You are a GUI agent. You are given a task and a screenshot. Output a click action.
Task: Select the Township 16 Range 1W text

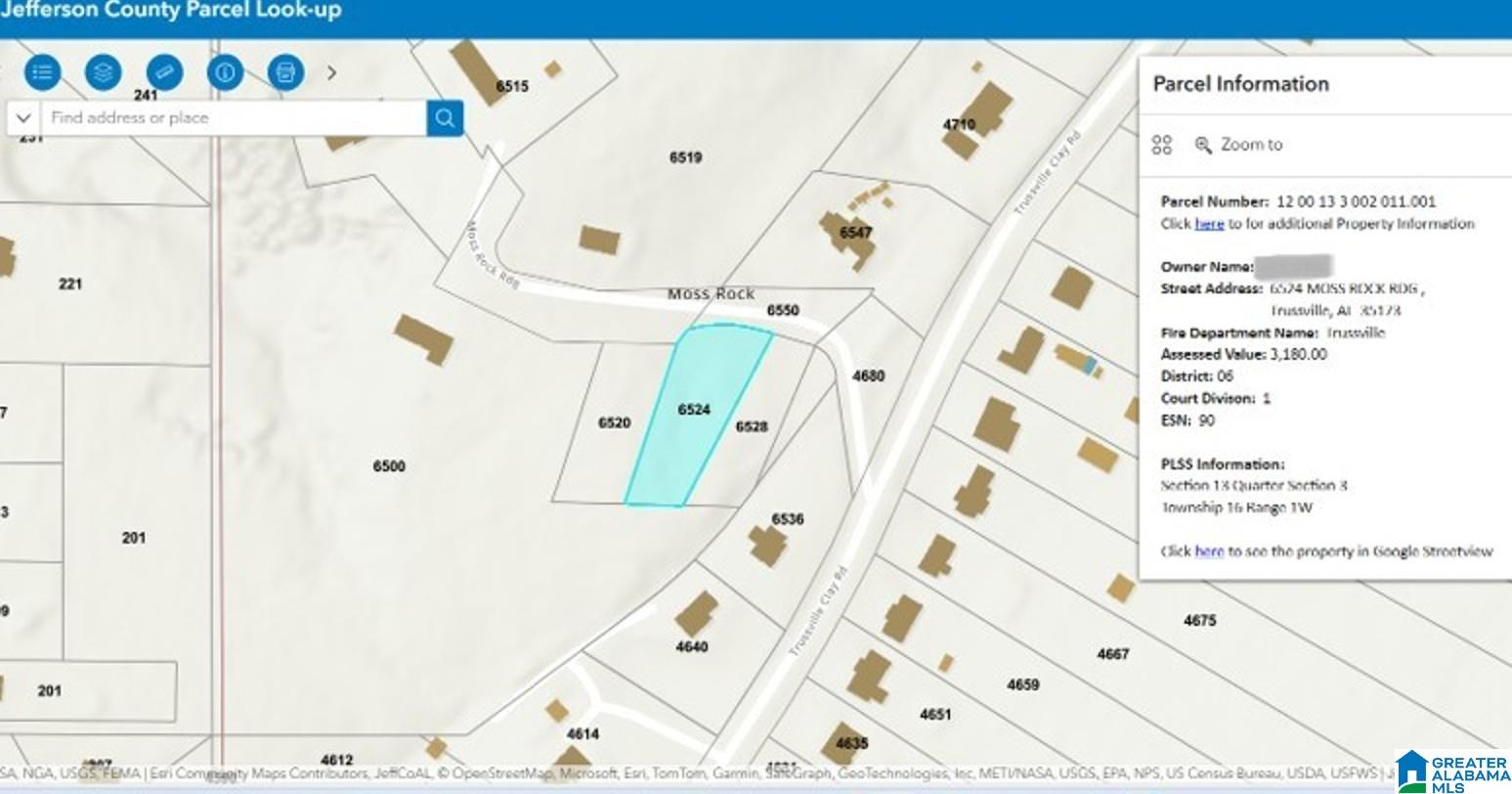pos(1236,507)
